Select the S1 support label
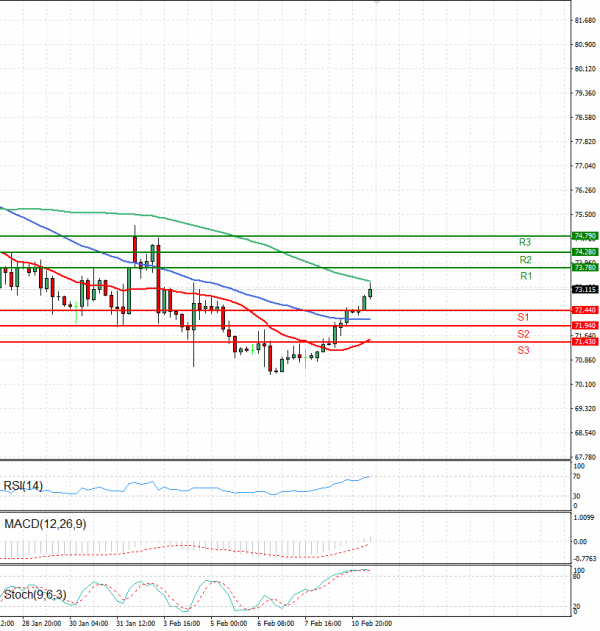 523,317
